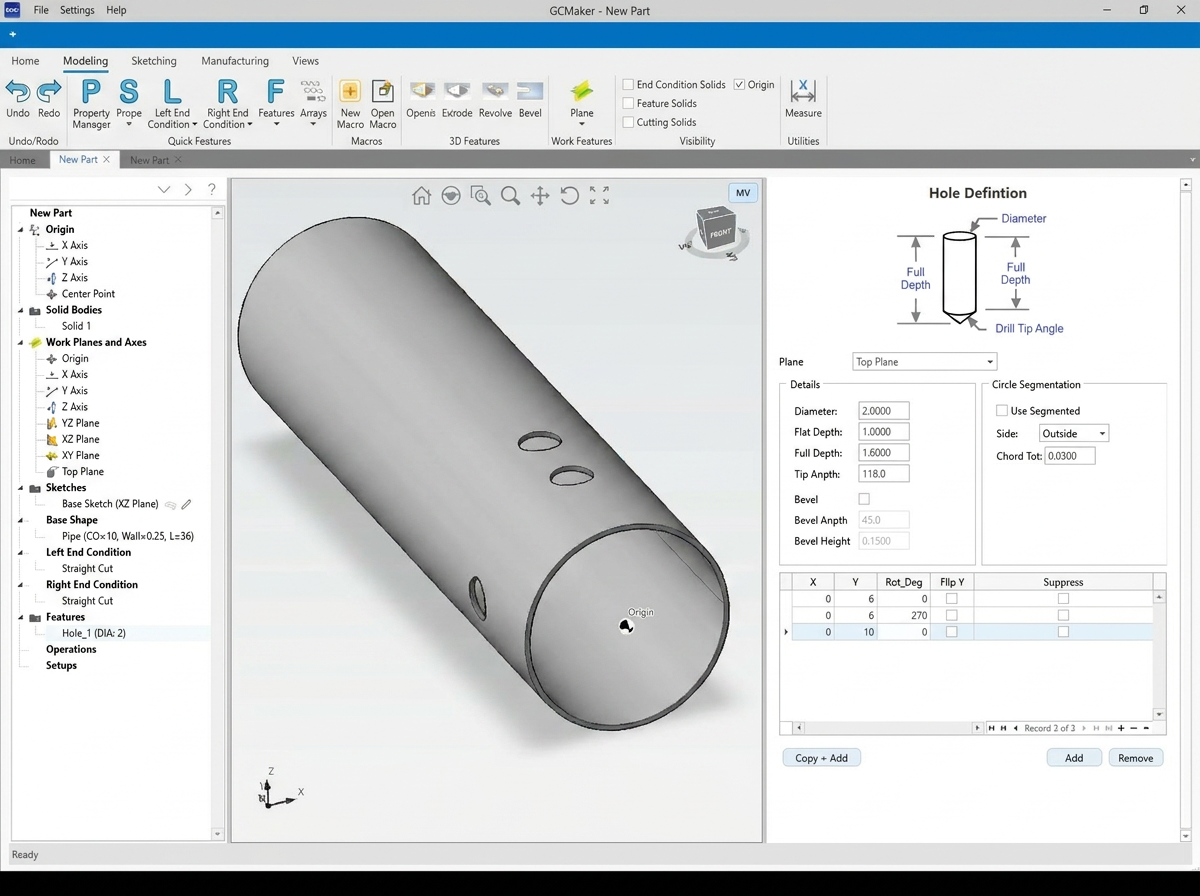Enable the Use Segmented checkbox
The height and width of the screenshot is (896, 1200).
coord(1002,410)
